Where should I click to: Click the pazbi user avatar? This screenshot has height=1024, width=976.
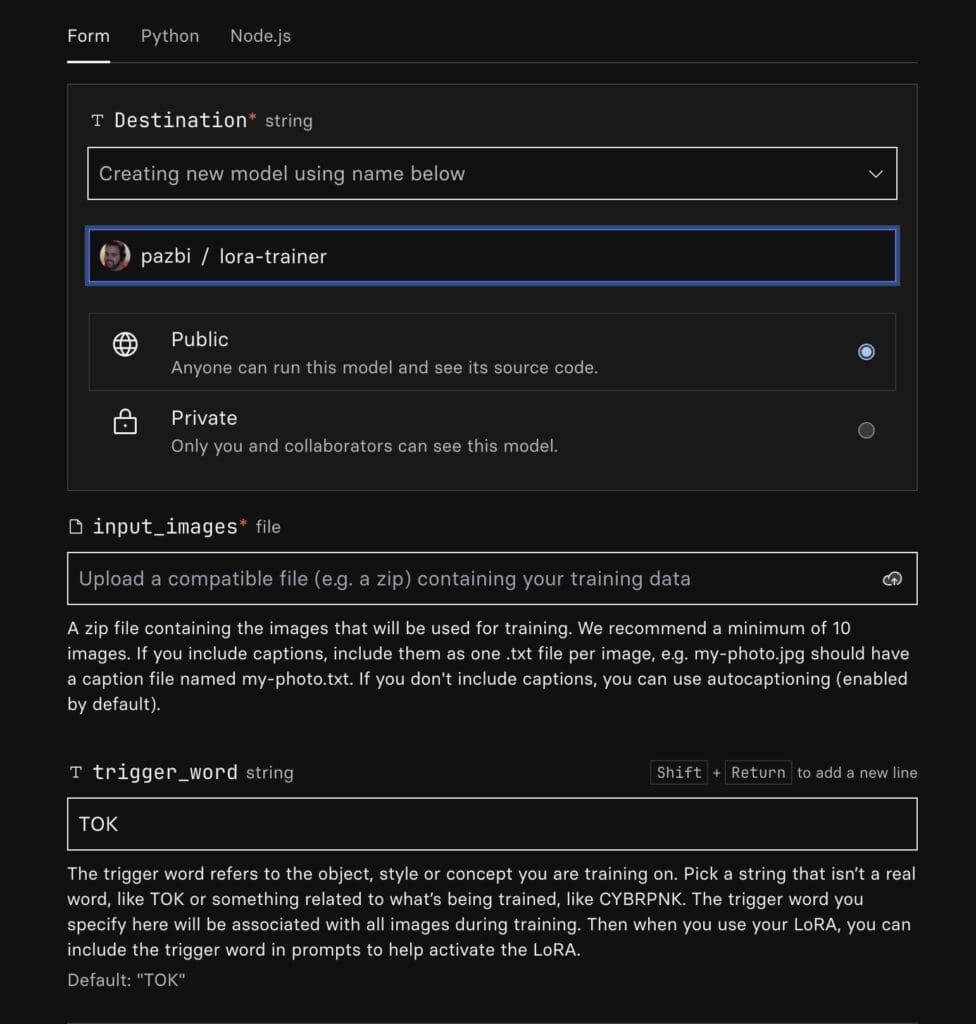pos(115,256)
